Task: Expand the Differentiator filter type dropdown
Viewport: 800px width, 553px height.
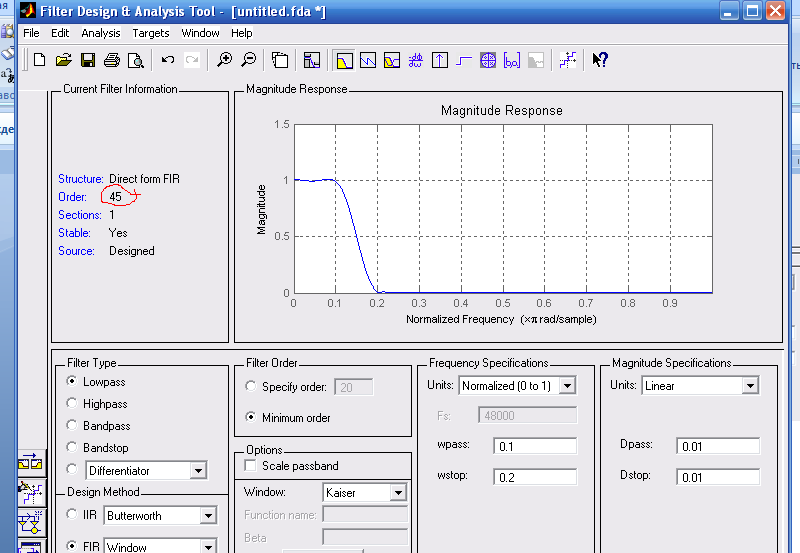Action: point(198,470)
